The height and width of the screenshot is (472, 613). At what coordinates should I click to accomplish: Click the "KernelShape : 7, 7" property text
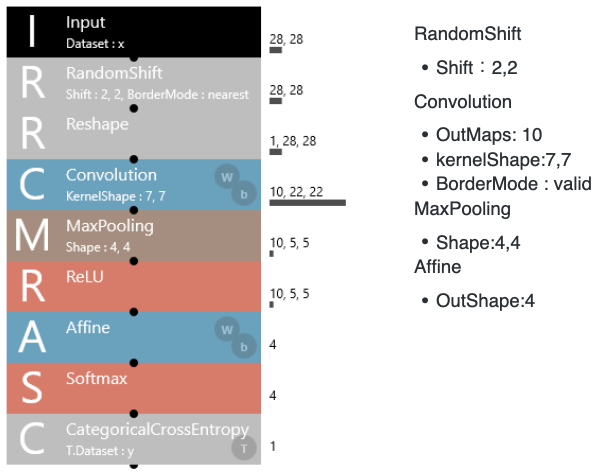[116, 196]
